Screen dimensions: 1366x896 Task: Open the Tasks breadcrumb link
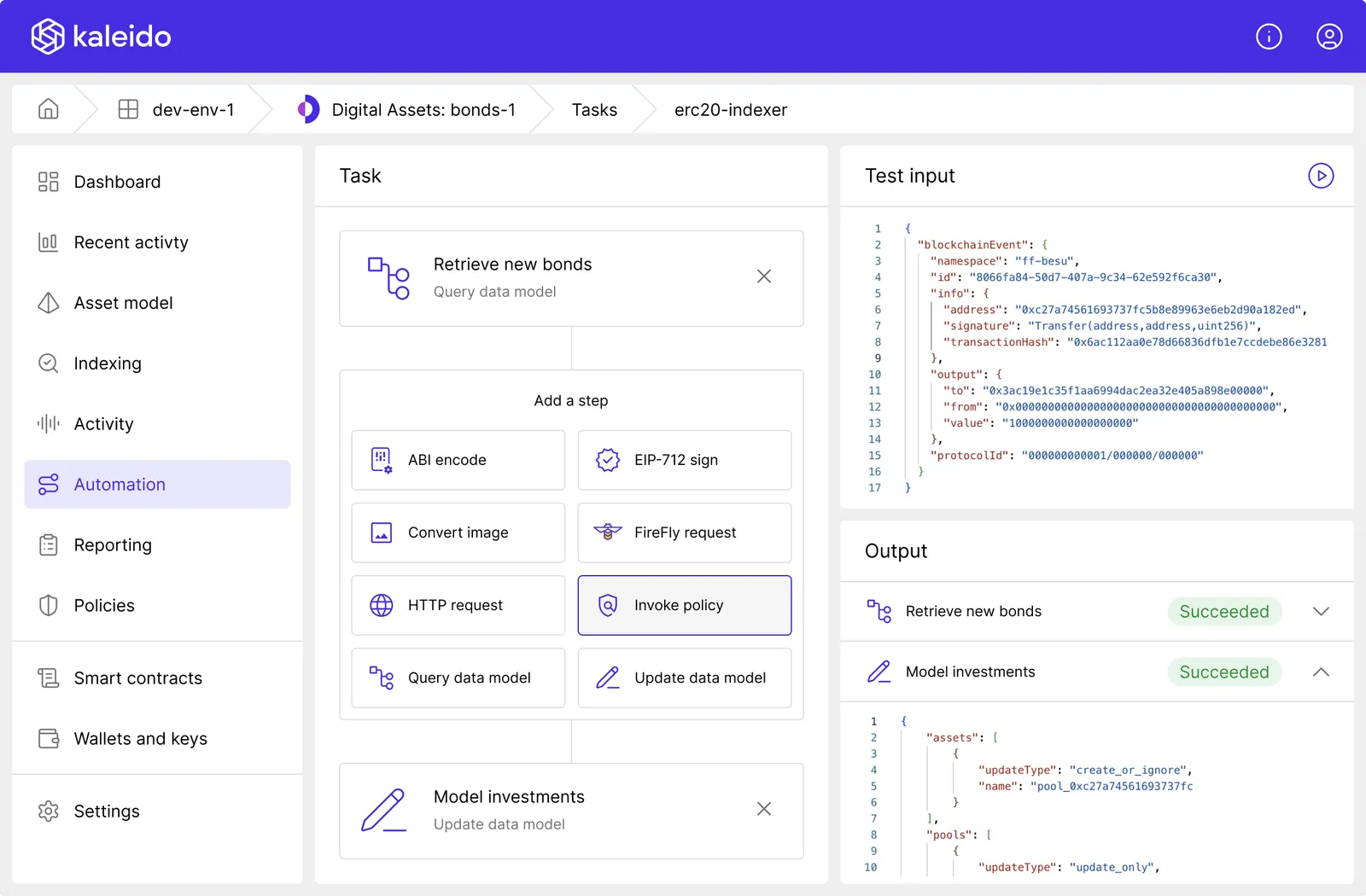tap(594, 110)
